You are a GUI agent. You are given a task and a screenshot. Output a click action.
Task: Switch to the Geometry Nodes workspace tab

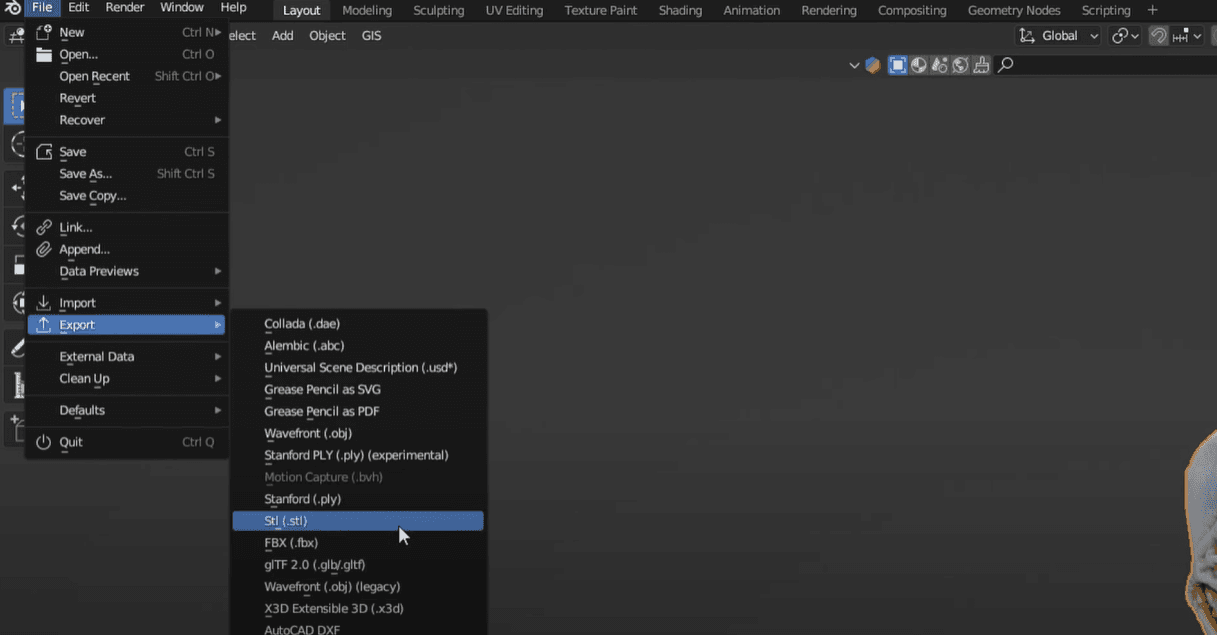coord(1014,10)
